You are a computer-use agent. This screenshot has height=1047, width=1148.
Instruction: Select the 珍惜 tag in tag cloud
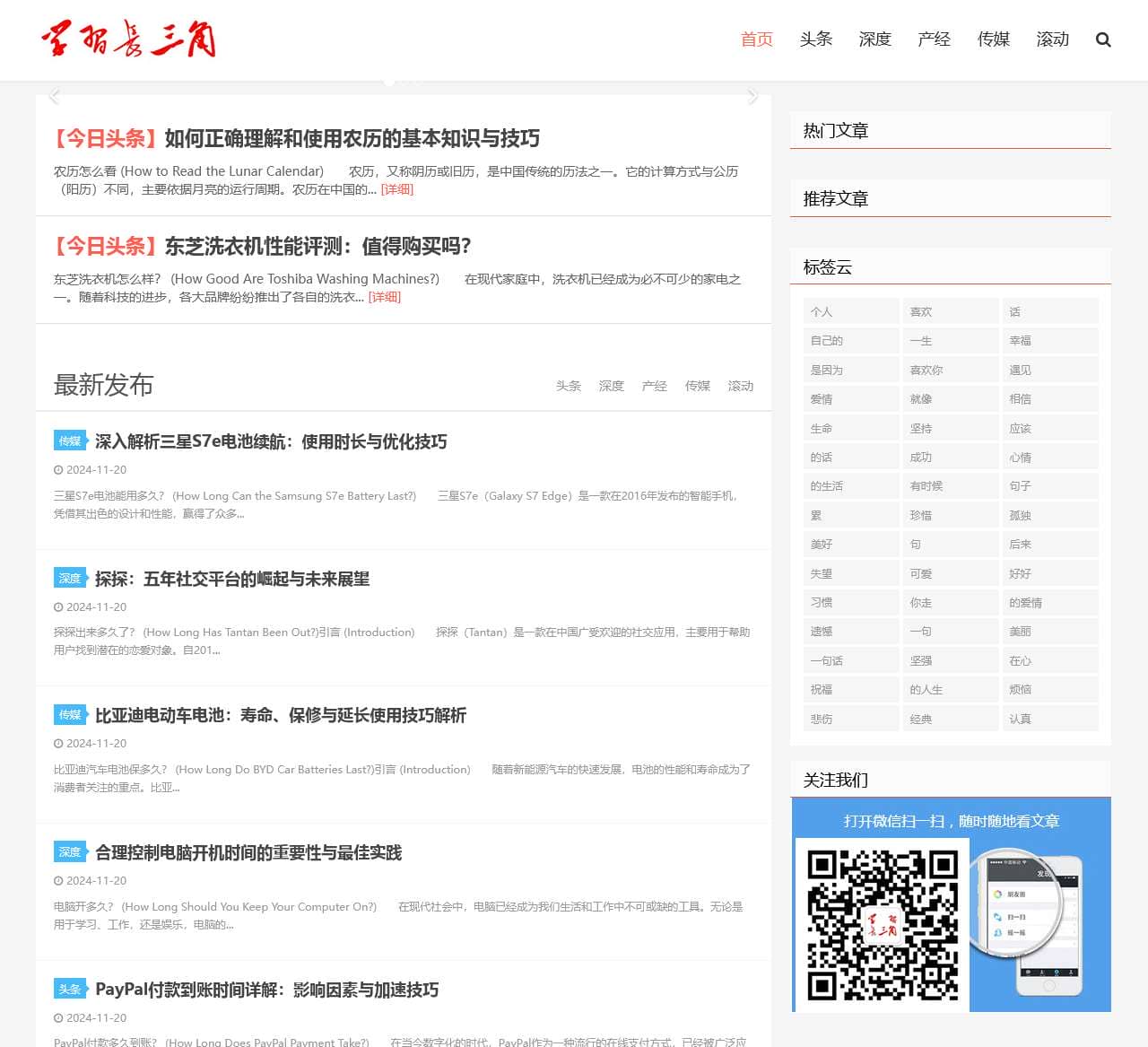click(x=951, y=515)
